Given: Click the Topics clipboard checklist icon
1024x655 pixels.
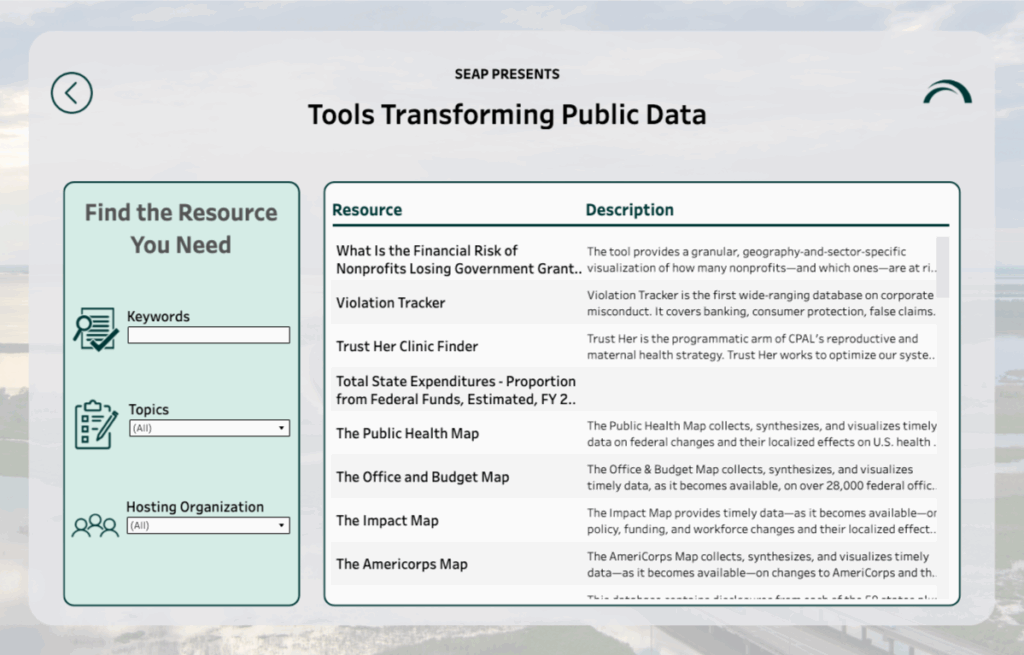Looking at the screenshot, I should pyautogui.click(x=96, y=423).
